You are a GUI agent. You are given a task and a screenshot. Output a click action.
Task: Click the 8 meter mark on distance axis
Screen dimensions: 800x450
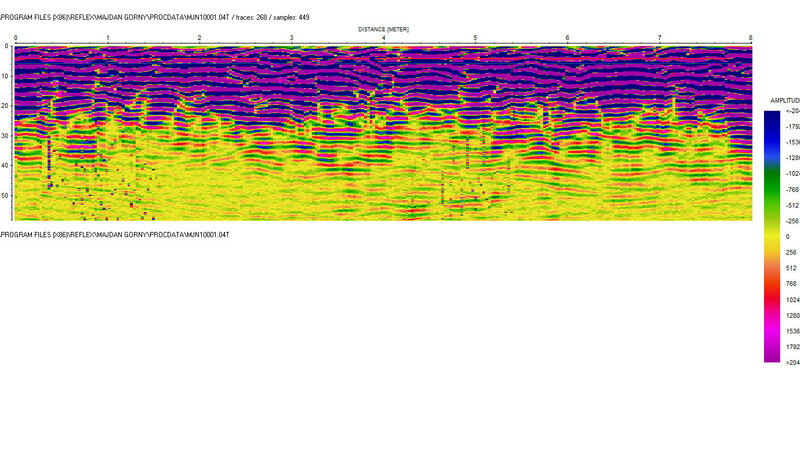coord(750,38)
